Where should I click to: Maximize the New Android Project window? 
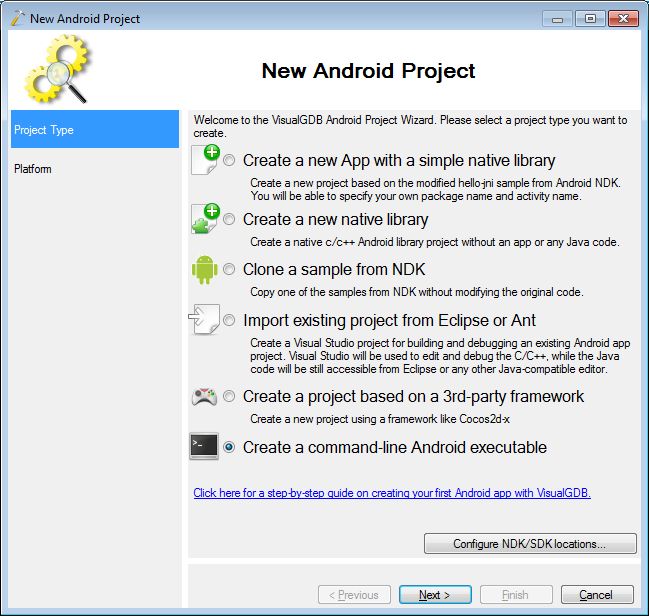(590, 19)
